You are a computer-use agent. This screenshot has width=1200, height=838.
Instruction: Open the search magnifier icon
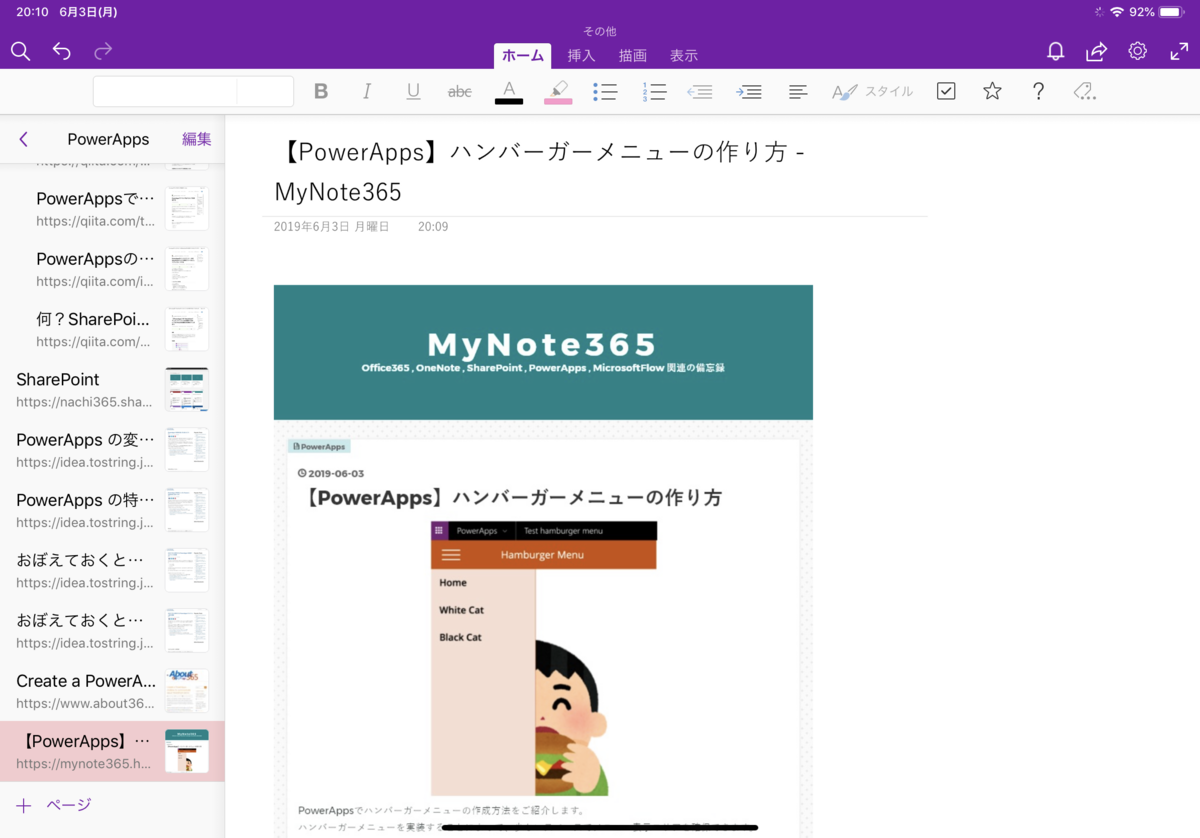20,51
